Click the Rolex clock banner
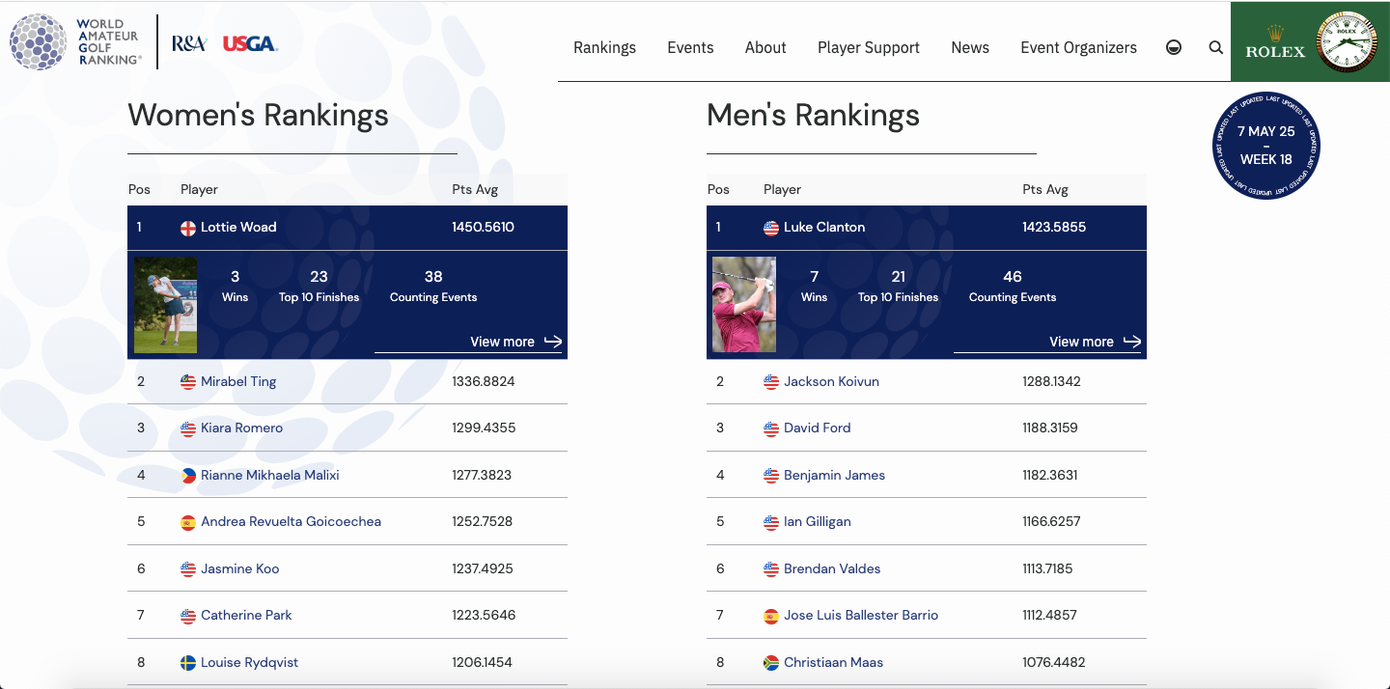Screen dimensions: 1390x689 (x=1309, y=41)
